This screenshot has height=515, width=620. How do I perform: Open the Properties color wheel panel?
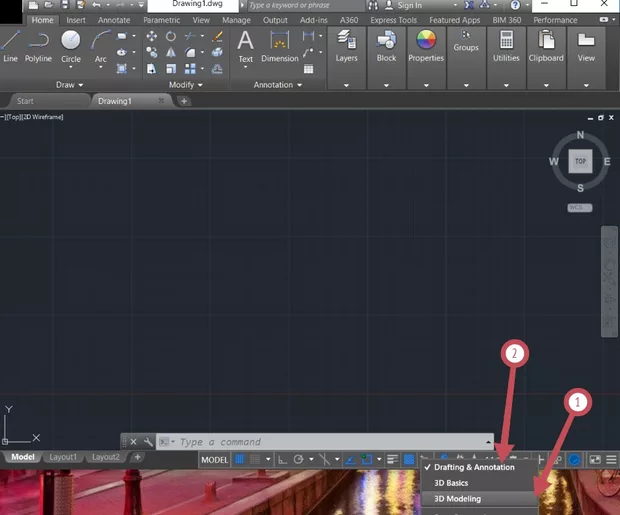tap(426, 44)
